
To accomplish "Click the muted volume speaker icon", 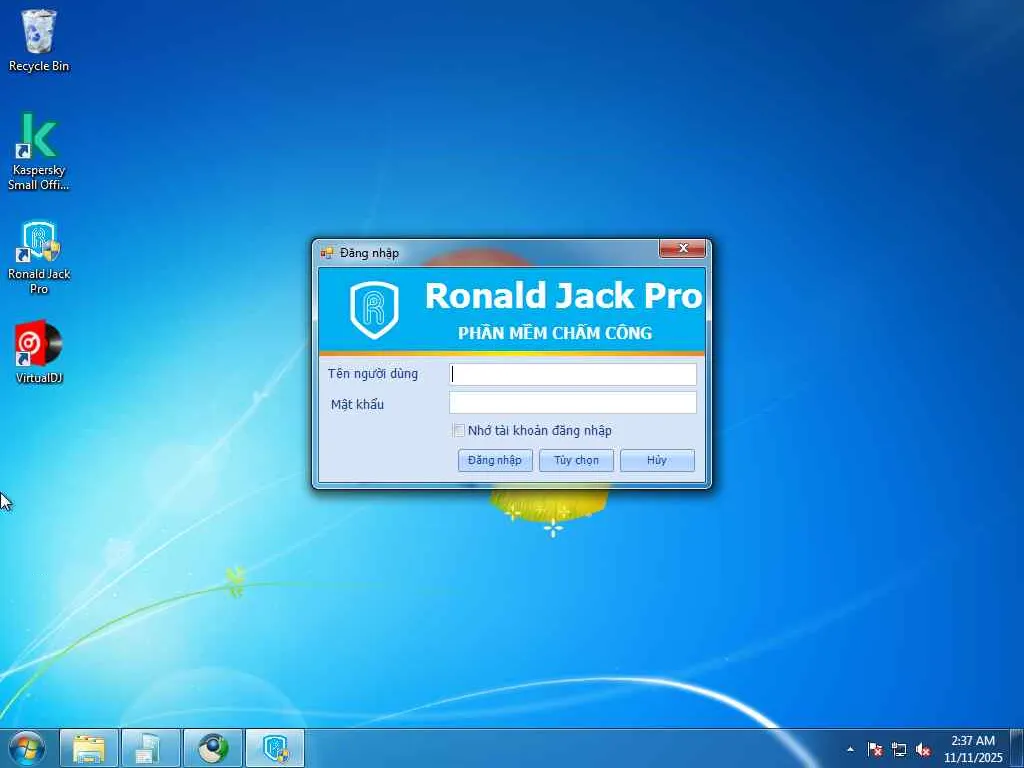I will point(923,749).
